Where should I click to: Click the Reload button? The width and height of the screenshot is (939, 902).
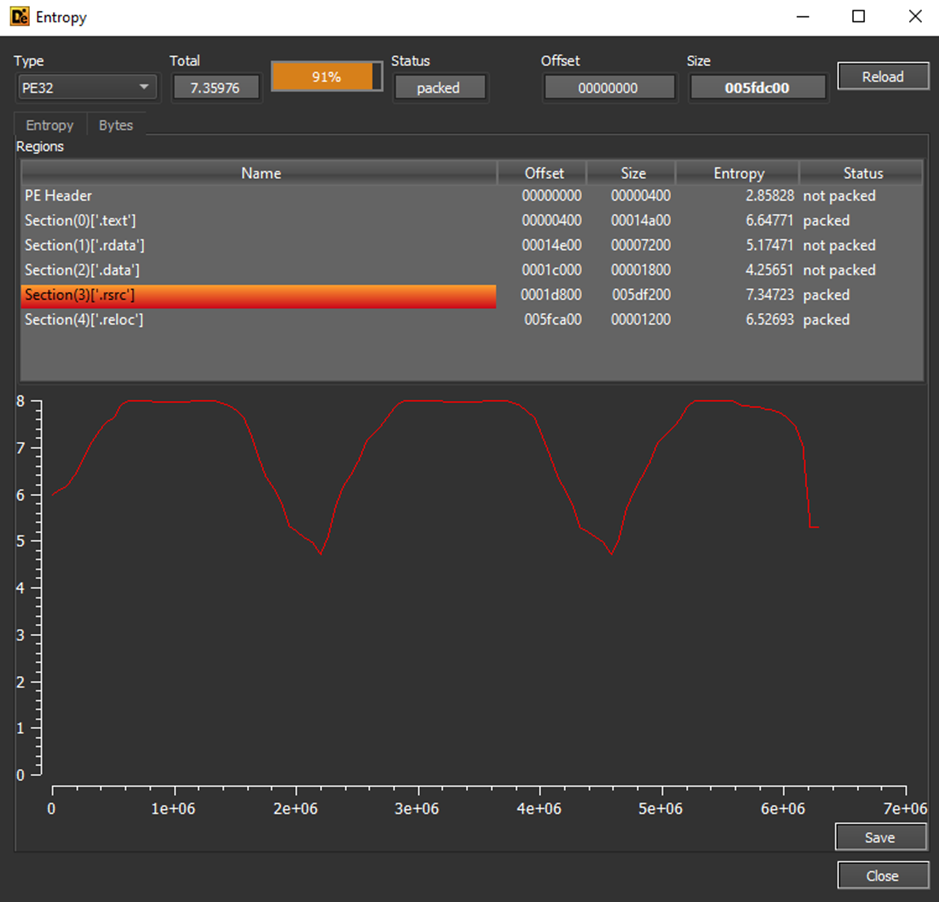[883, 77]
